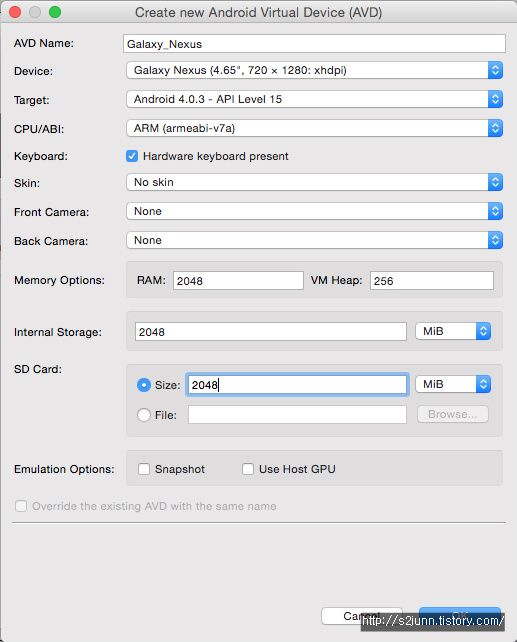Open the Target dropdown showing Android 4.0.3

314,99
